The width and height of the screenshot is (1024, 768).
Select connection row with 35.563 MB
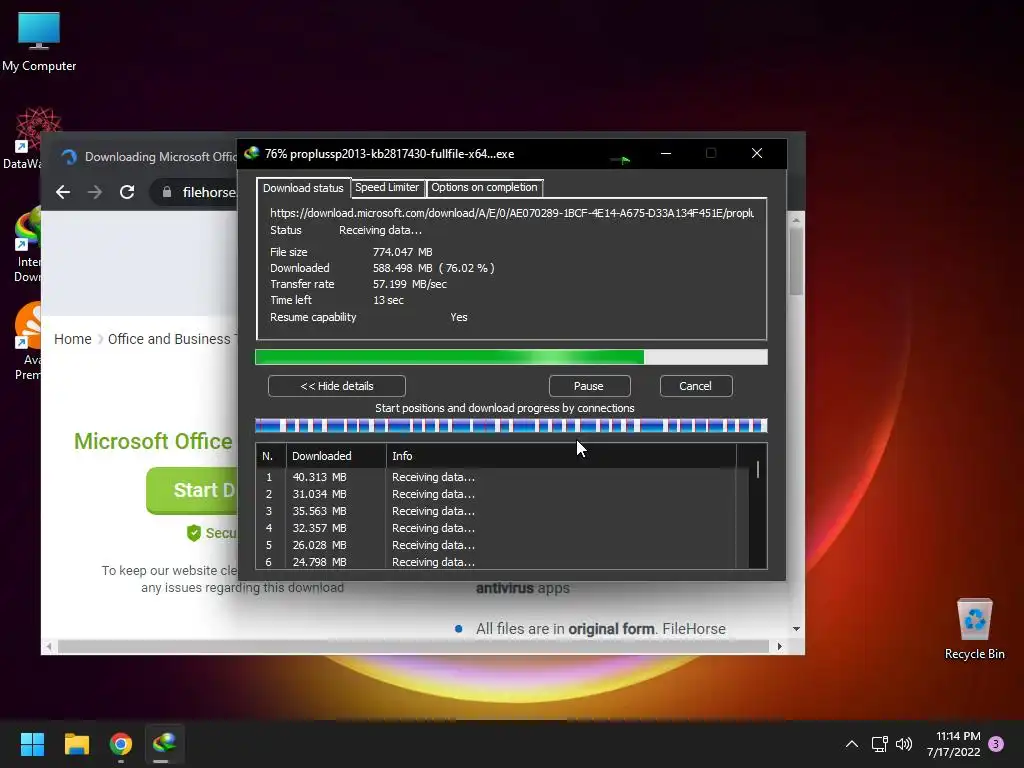(x=496, y=511)
